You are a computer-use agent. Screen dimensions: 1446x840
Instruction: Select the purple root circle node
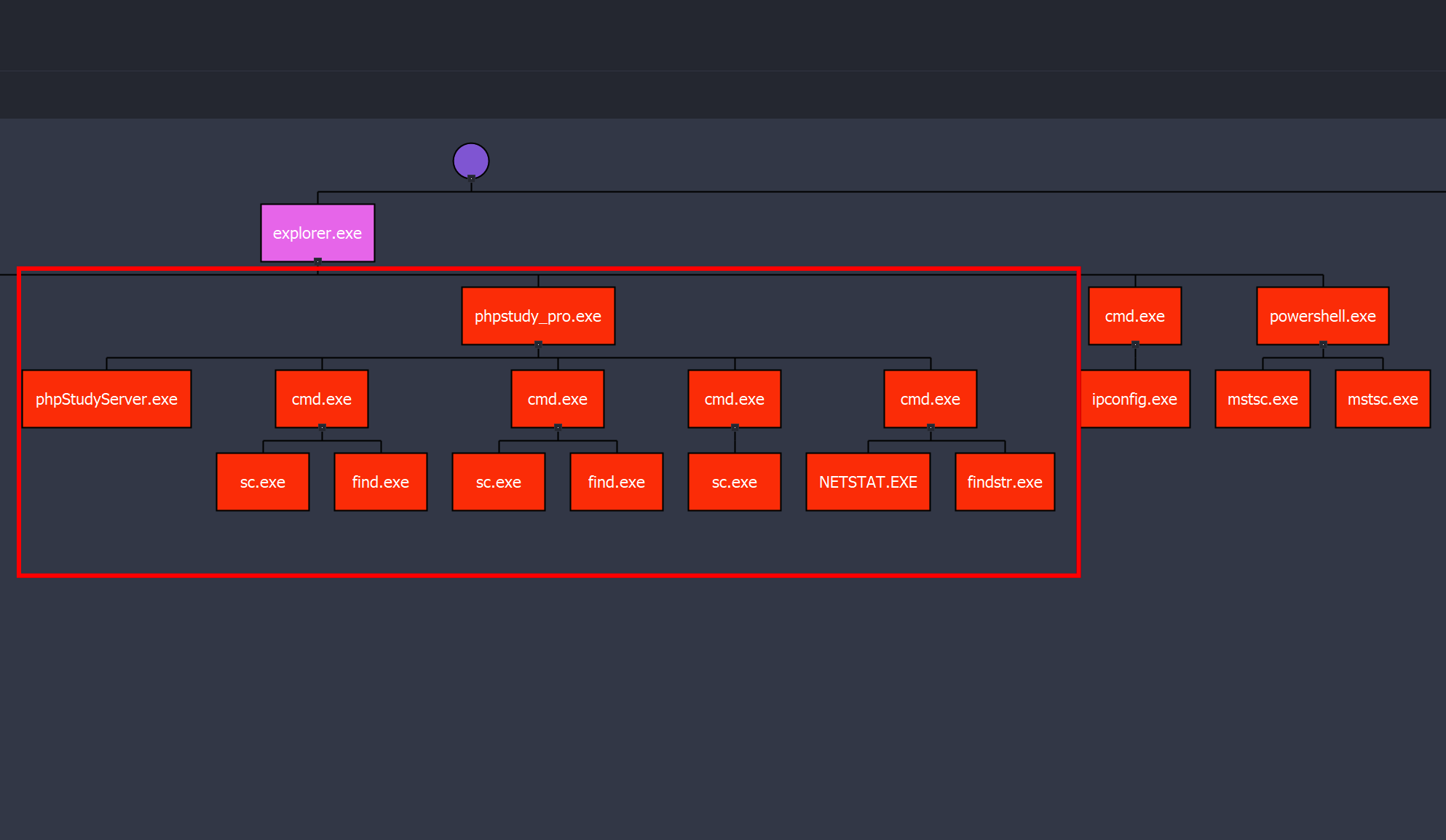(471, 161)
